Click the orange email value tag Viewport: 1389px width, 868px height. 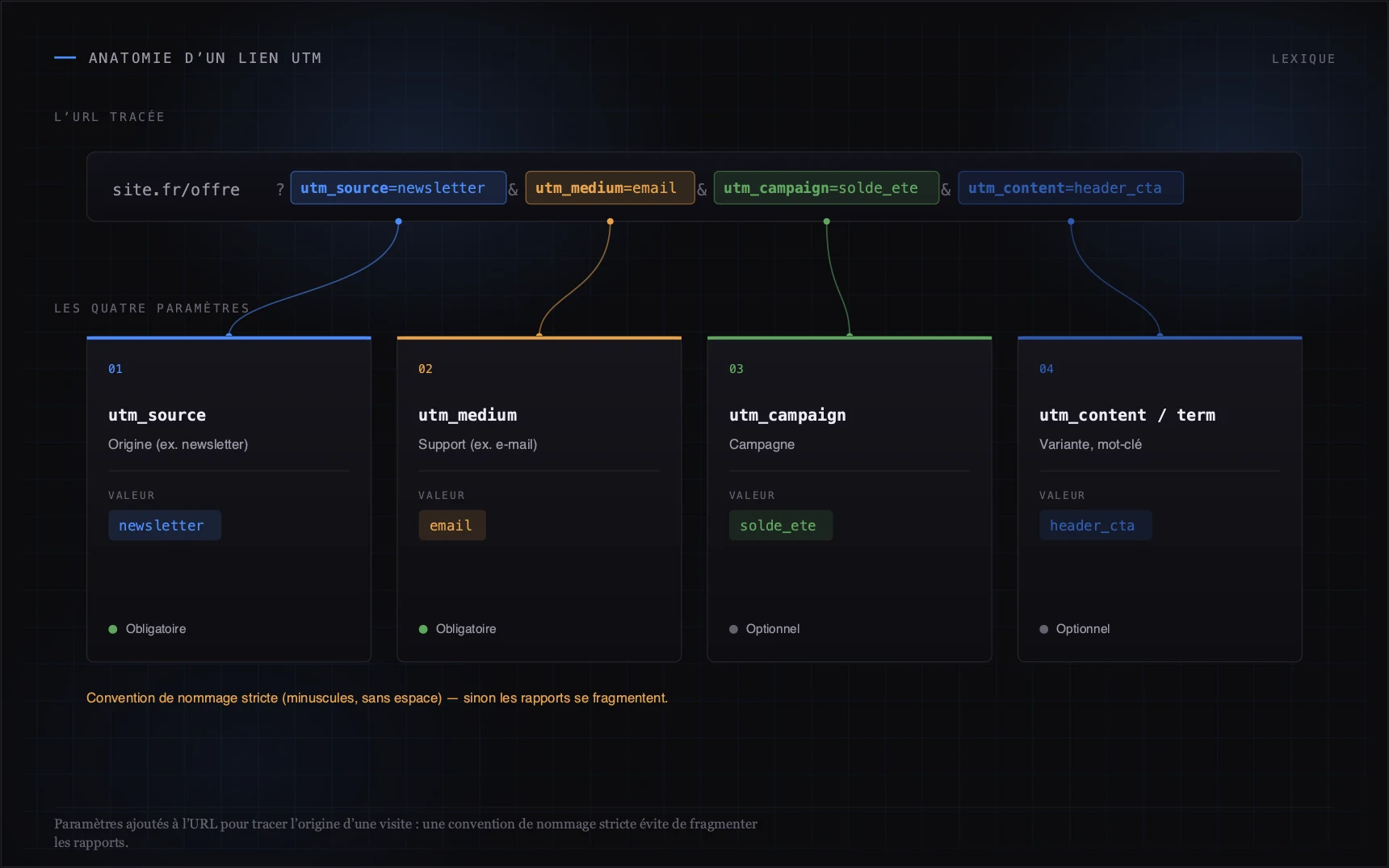click(452, 526)
